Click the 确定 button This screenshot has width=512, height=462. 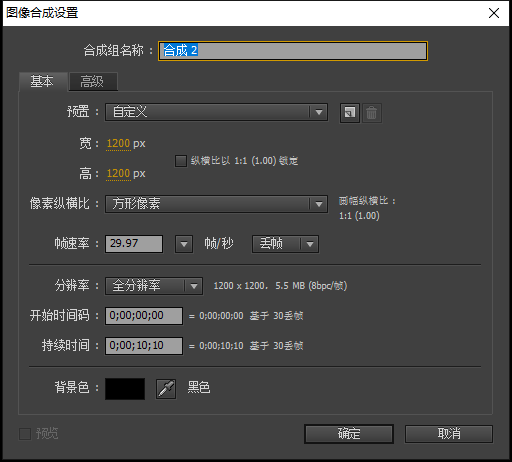point(349,434)
